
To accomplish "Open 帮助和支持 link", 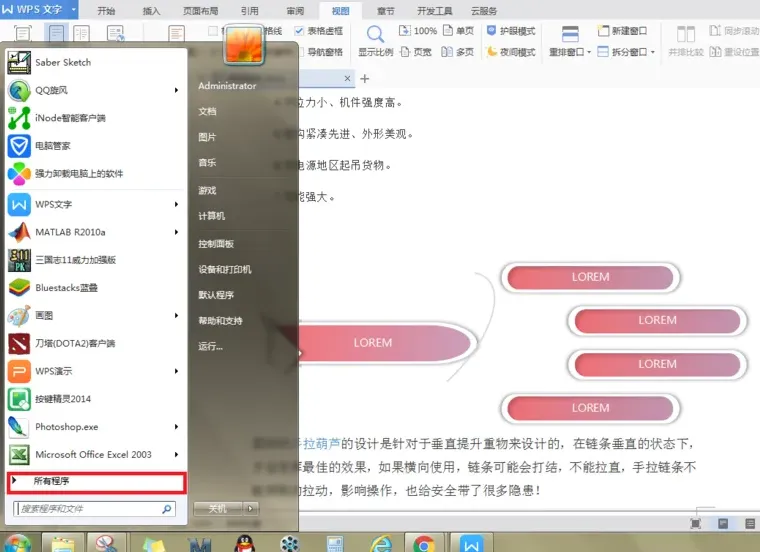I will pyautogui.click(x=220, y=321).
